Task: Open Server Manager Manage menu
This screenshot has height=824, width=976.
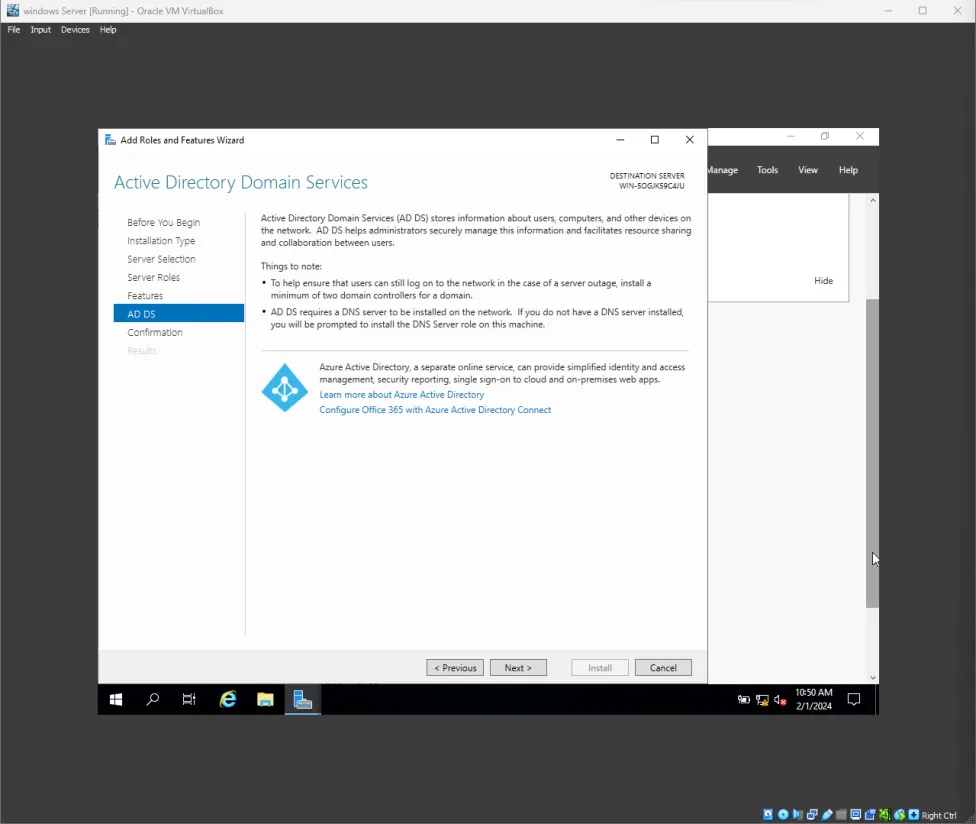Action: coord(723,170)
